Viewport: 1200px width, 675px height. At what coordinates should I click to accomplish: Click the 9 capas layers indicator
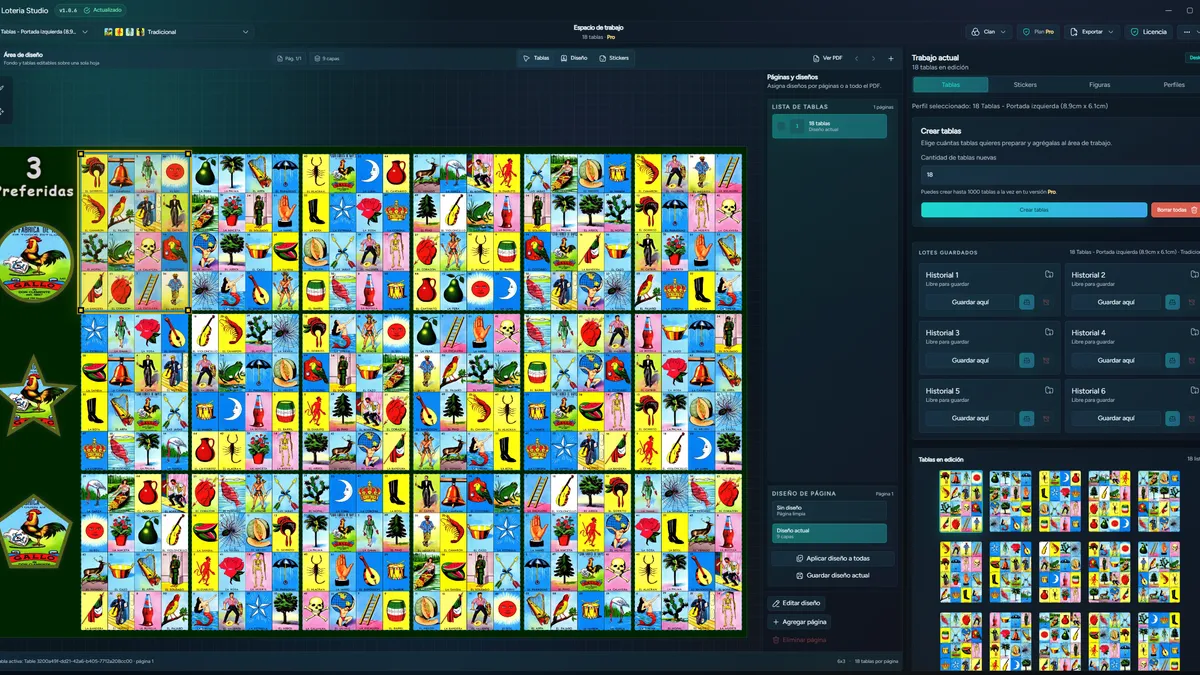327,58
